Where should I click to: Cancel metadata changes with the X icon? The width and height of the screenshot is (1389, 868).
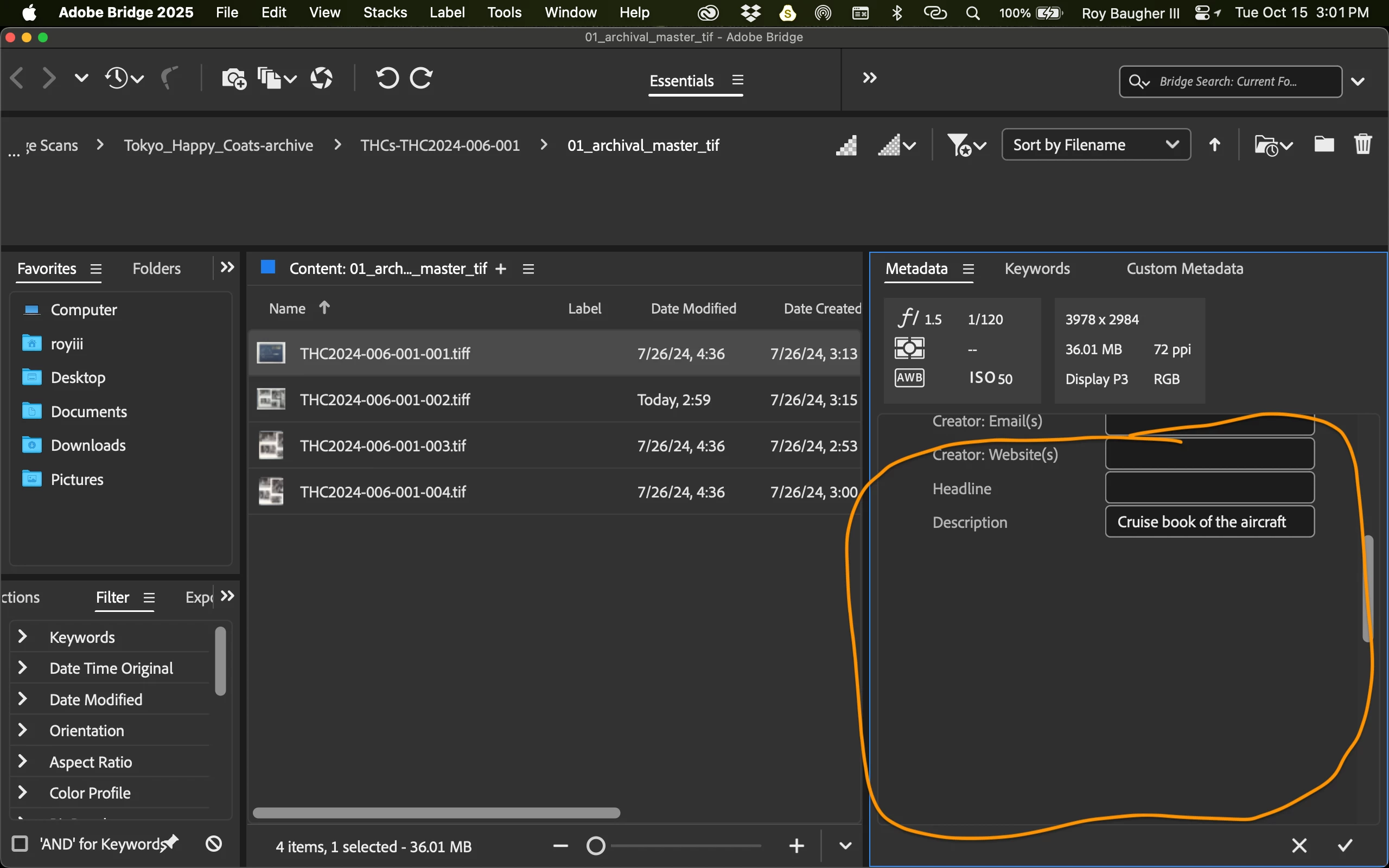tap(1299, 845)
